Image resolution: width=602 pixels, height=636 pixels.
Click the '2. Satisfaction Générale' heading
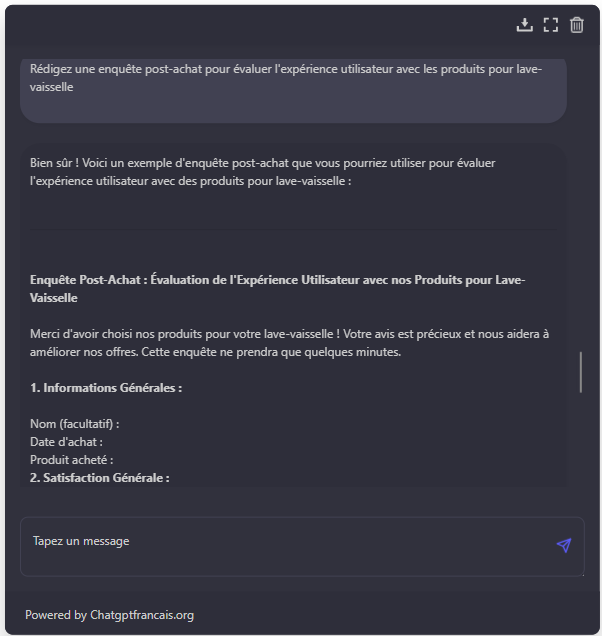point(100,478)
